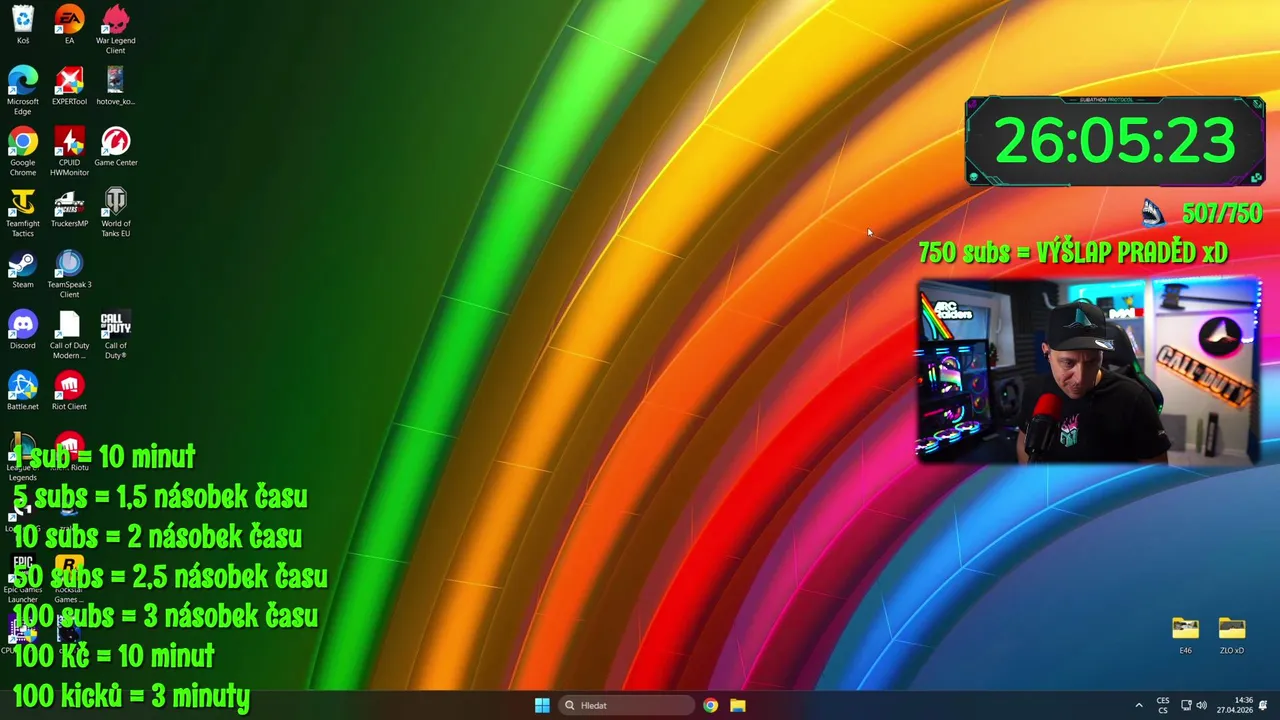1280x720 pixels.
Task: Open the Windows Start menu
Action: (x=542, y=705)
